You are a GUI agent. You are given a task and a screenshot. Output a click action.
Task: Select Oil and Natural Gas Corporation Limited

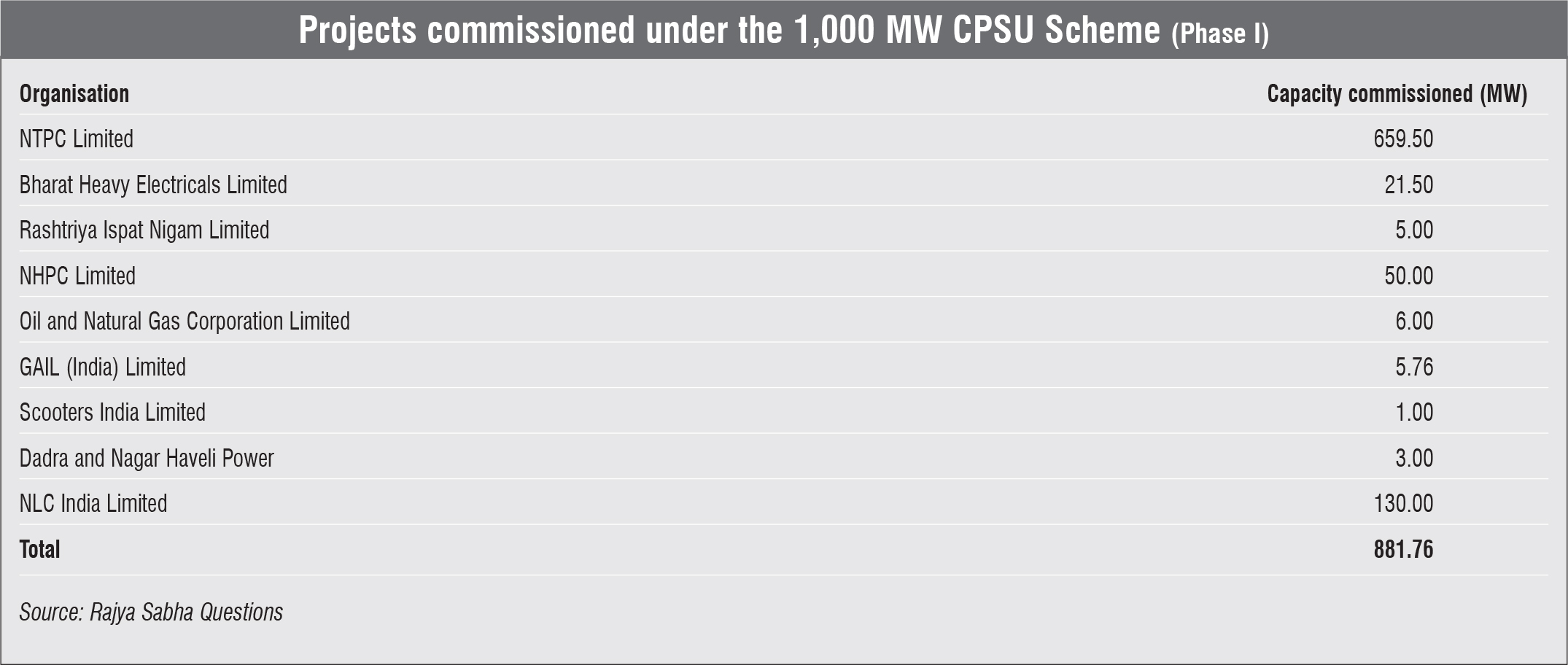[x=185, y=322]
